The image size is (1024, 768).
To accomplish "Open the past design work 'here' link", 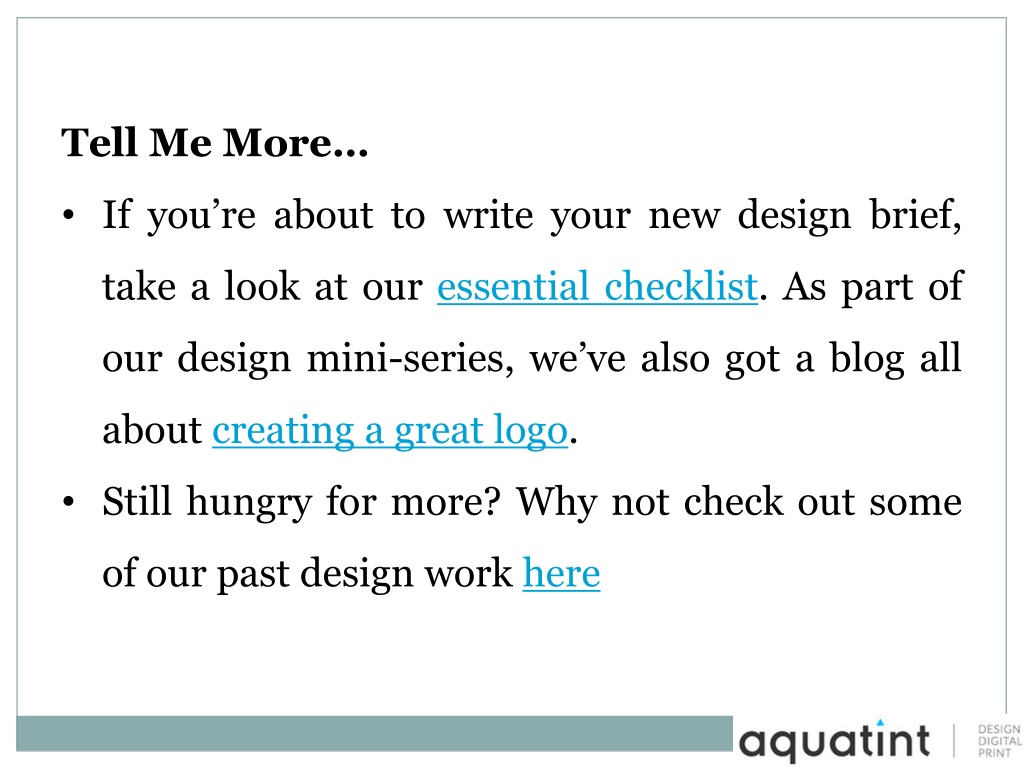I will click(x=561, y=574).
